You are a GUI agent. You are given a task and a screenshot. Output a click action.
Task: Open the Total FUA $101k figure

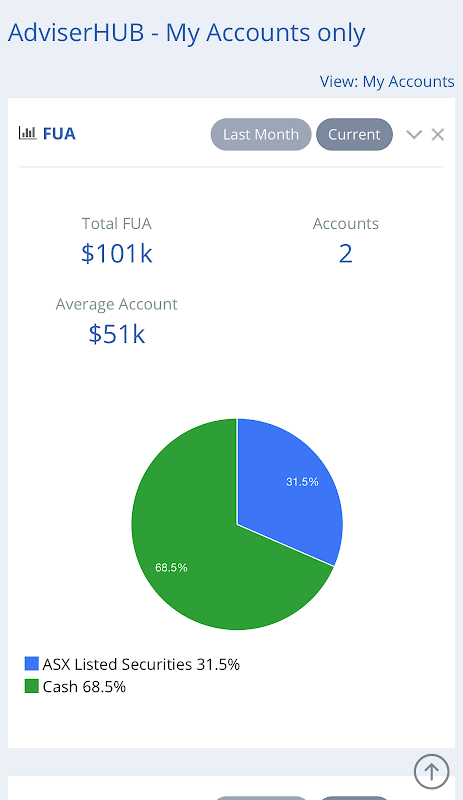[117, 254]
